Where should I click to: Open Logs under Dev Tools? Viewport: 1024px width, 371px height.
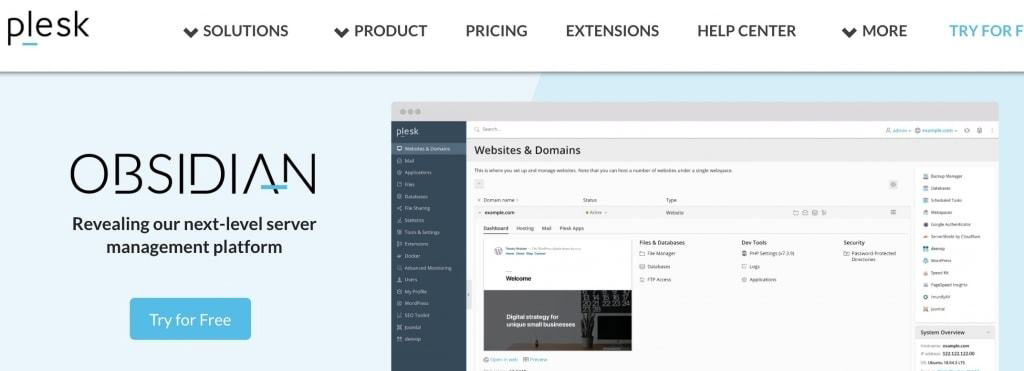coord(750,266)
